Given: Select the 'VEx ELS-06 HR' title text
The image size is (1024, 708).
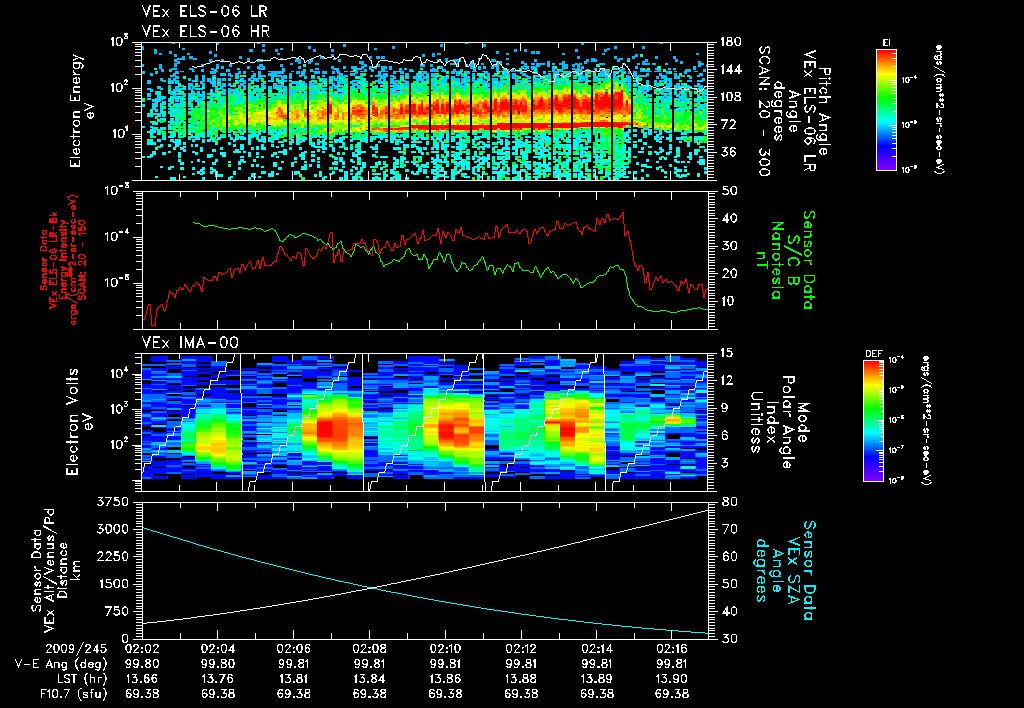Looking at the screenshot, I should pos(205,31).
